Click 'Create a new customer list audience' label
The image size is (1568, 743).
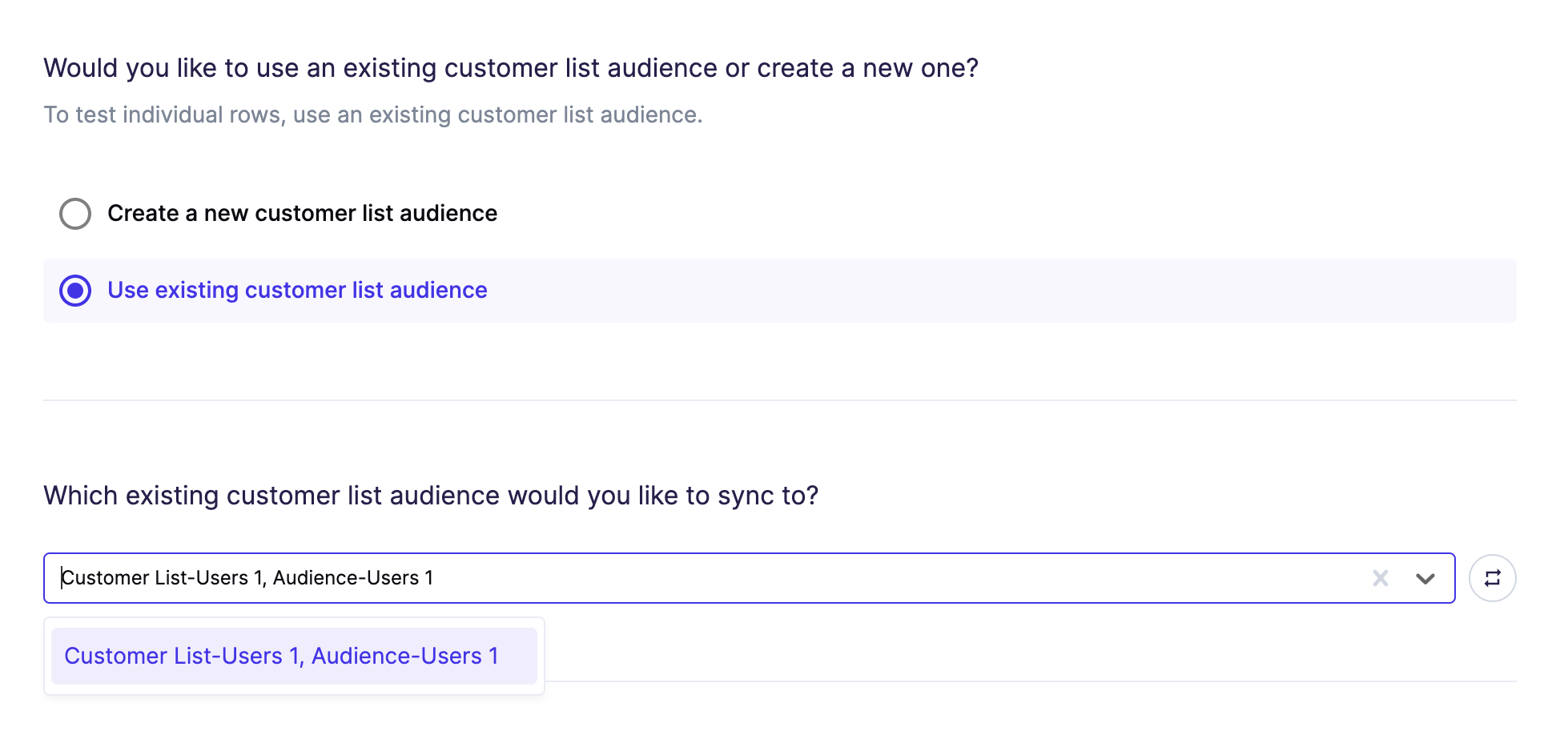point(302,213)
